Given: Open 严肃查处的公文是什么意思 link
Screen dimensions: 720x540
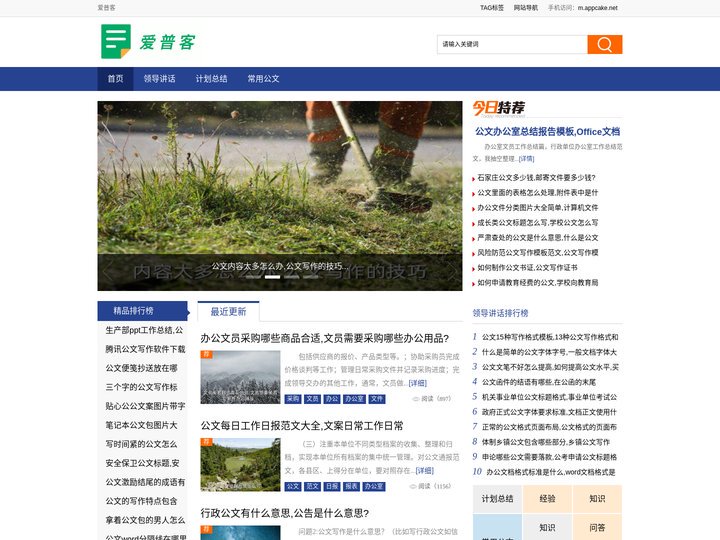Looking at the screenshot, I should pos(538,238).
